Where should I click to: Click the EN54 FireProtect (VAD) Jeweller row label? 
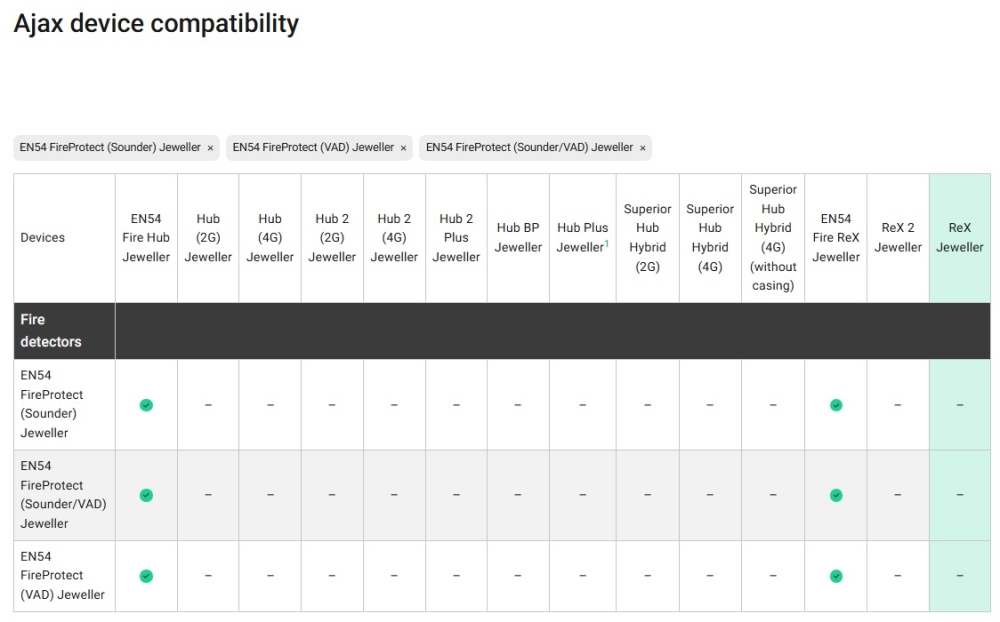click(x=63, y=576)
